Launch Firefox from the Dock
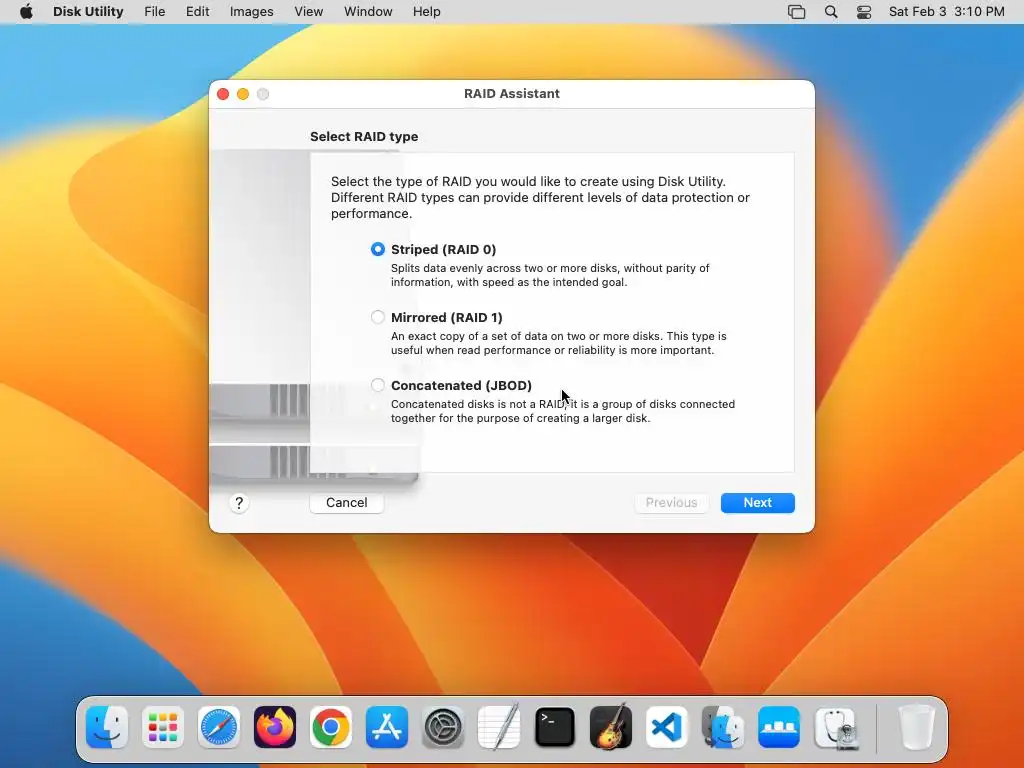Viewport: 1024px width, 768px height. pyautogui.click(x=275, y=727)
